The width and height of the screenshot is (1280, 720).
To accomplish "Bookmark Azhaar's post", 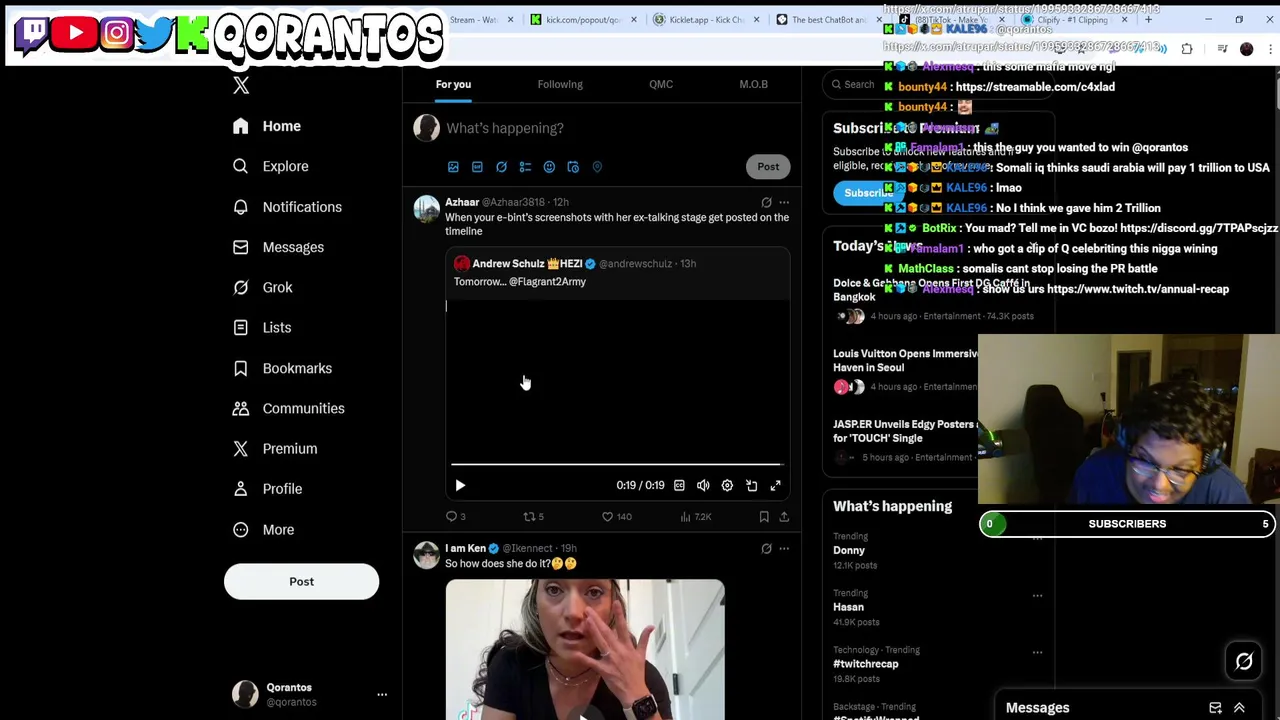I will click(x=764, y=517).
